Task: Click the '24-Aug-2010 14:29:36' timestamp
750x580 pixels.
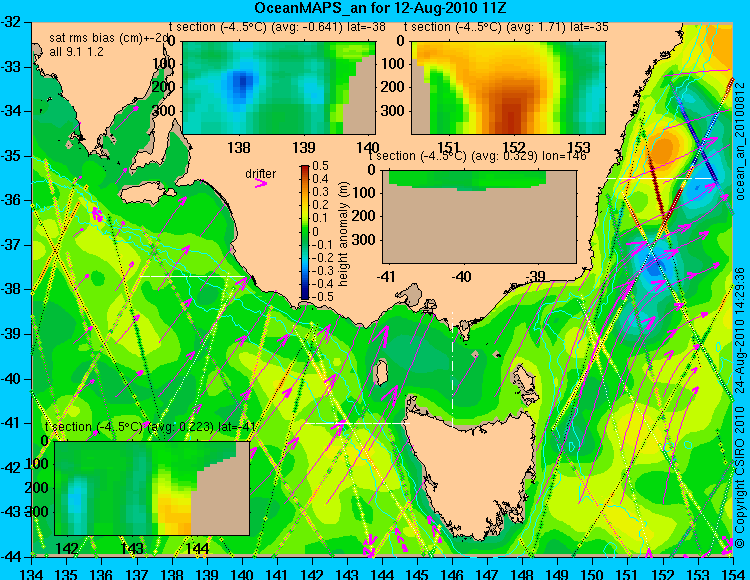Action: pos(740,330)
